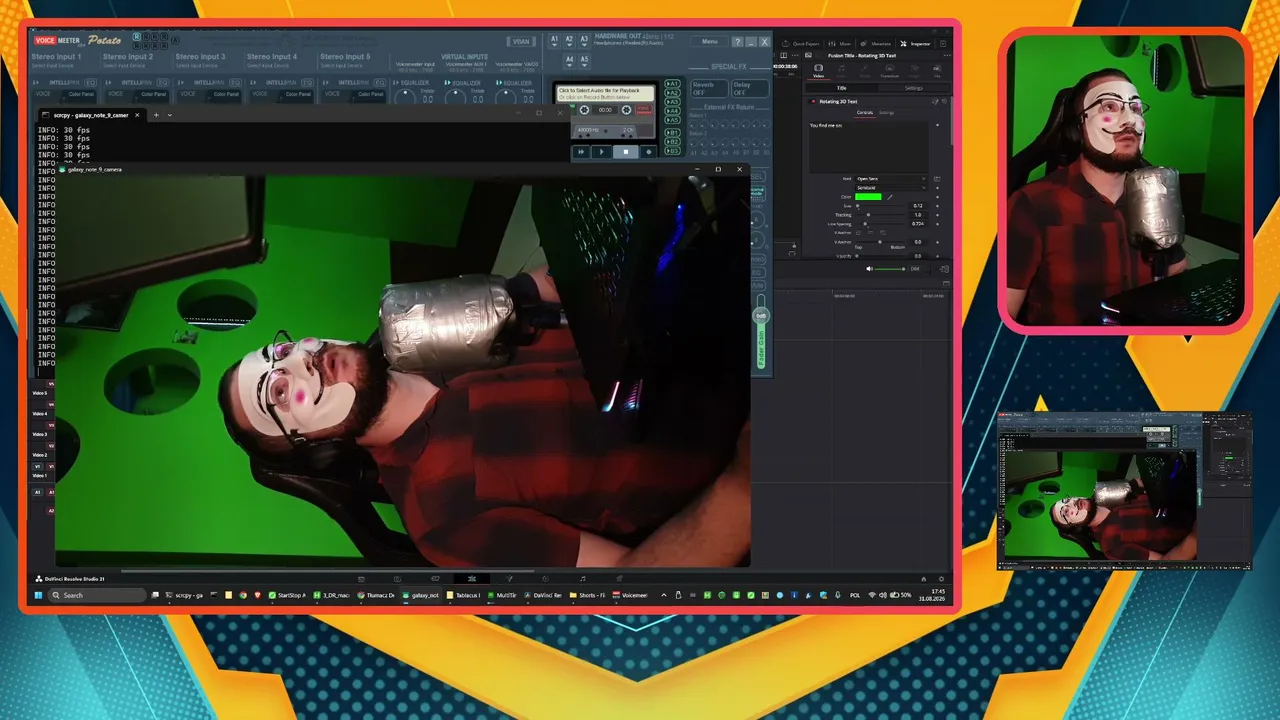Open Windows Start menu

coord(39,595)
